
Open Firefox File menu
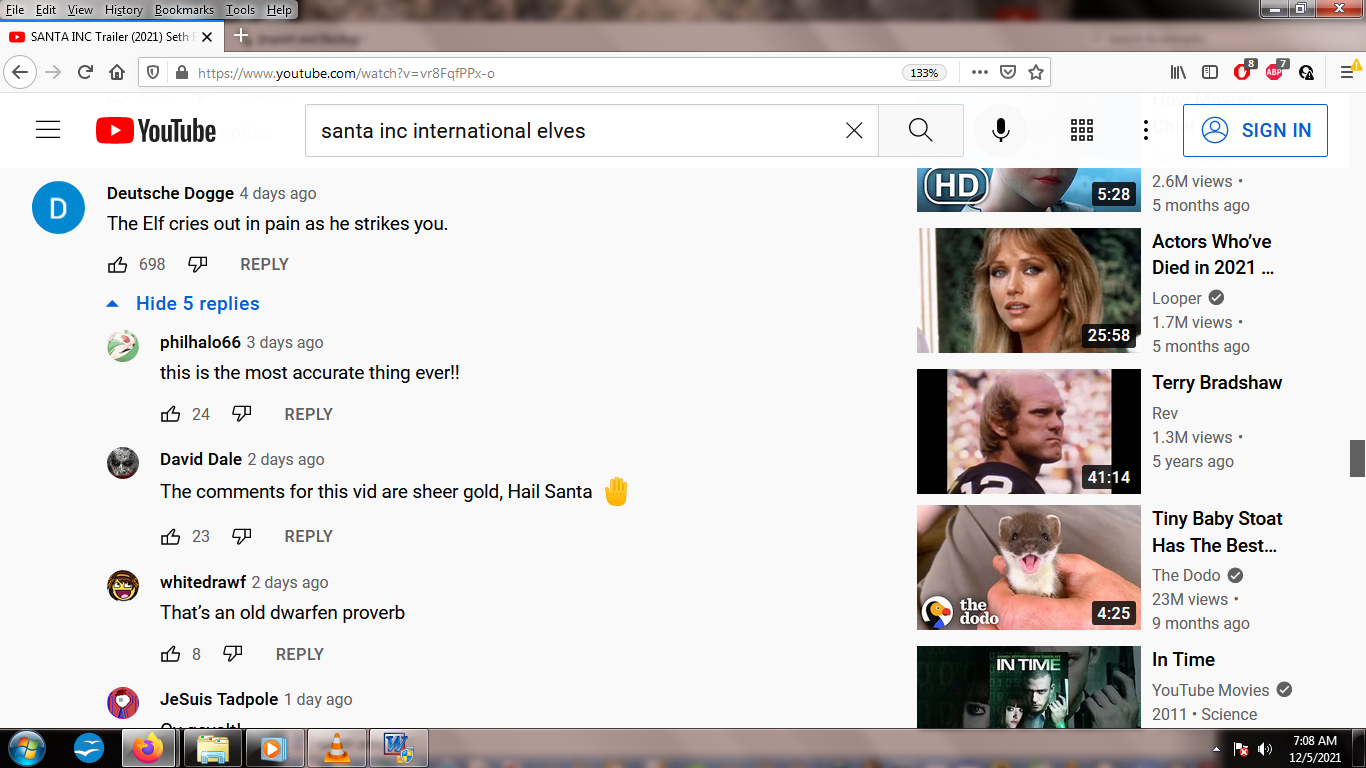tap(15, 10)
